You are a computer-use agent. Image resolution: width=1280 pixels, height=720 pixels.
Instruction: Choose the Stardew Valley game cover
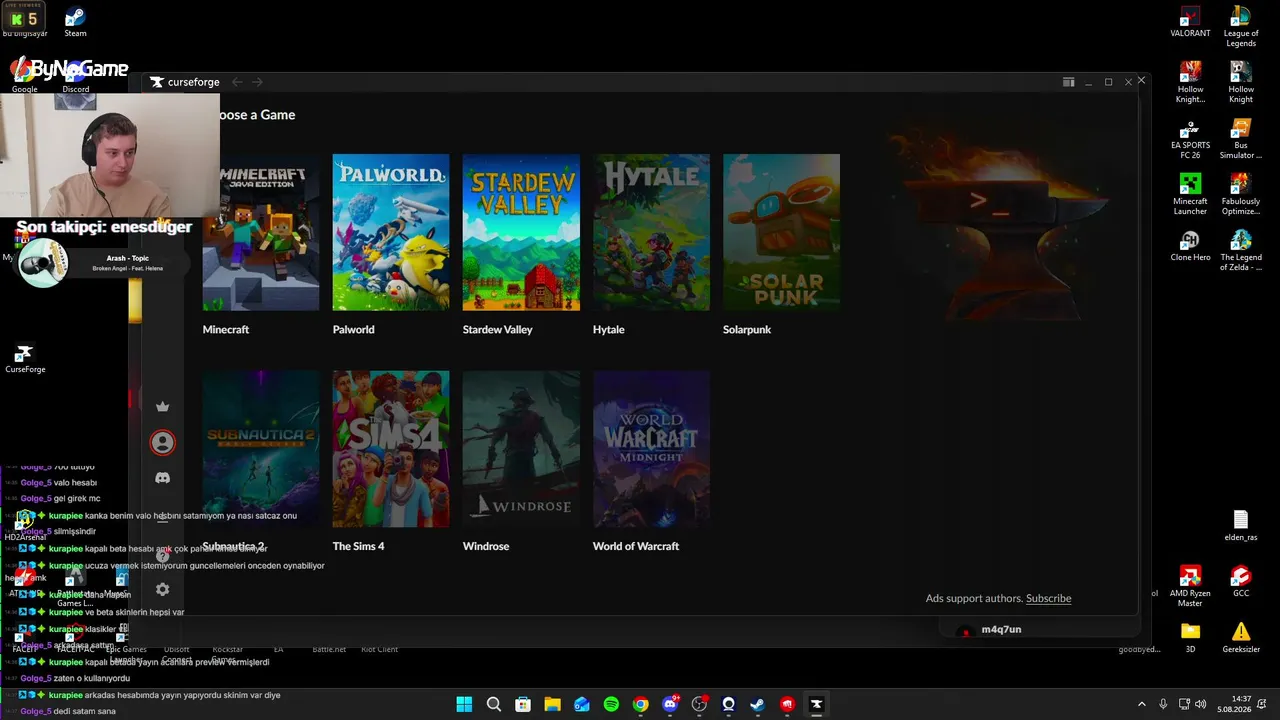point(521,232)
